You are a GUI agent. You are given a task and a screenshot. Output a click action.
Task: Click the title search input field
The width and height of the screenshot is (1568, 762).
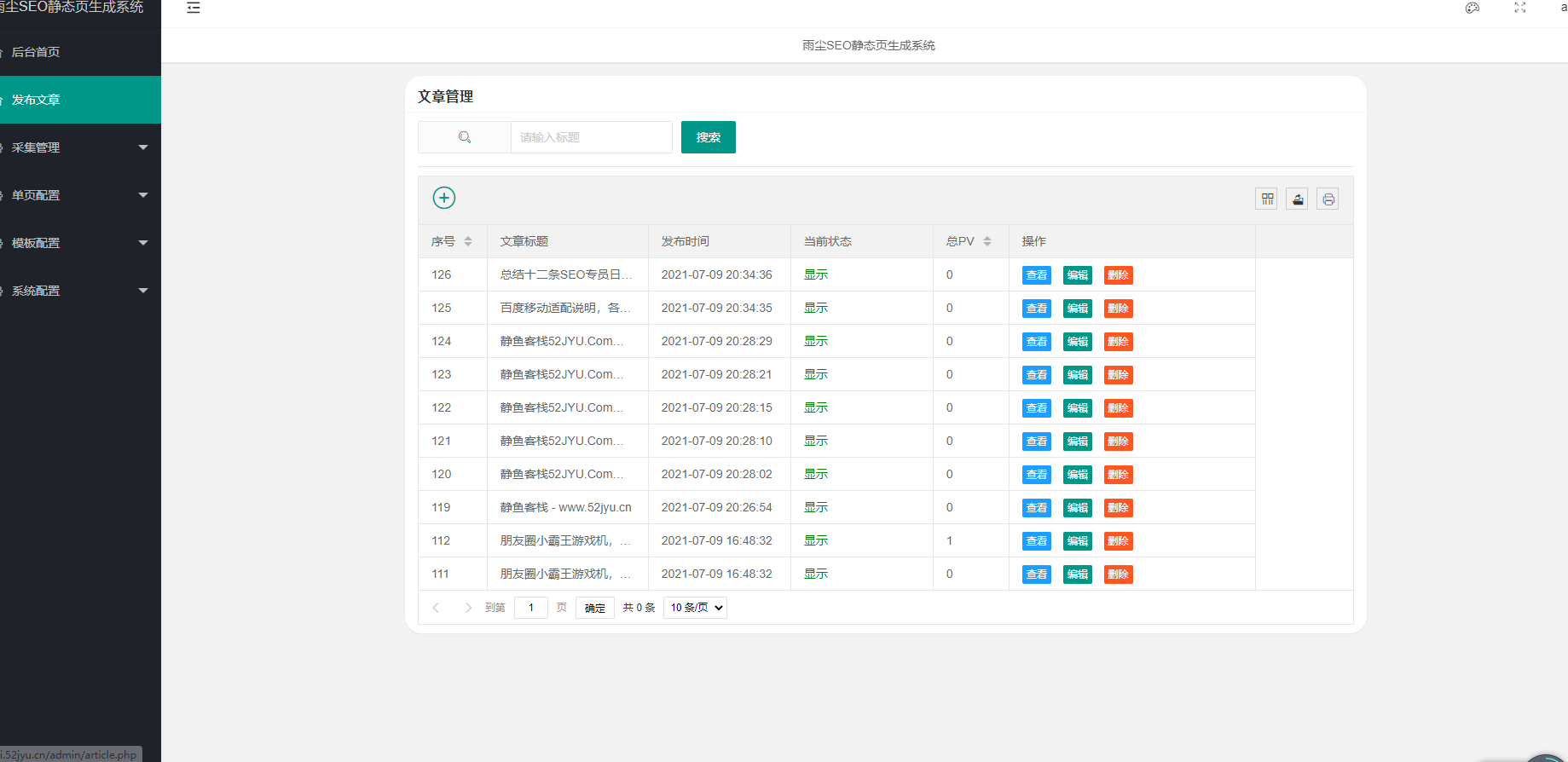pos(591,137)
